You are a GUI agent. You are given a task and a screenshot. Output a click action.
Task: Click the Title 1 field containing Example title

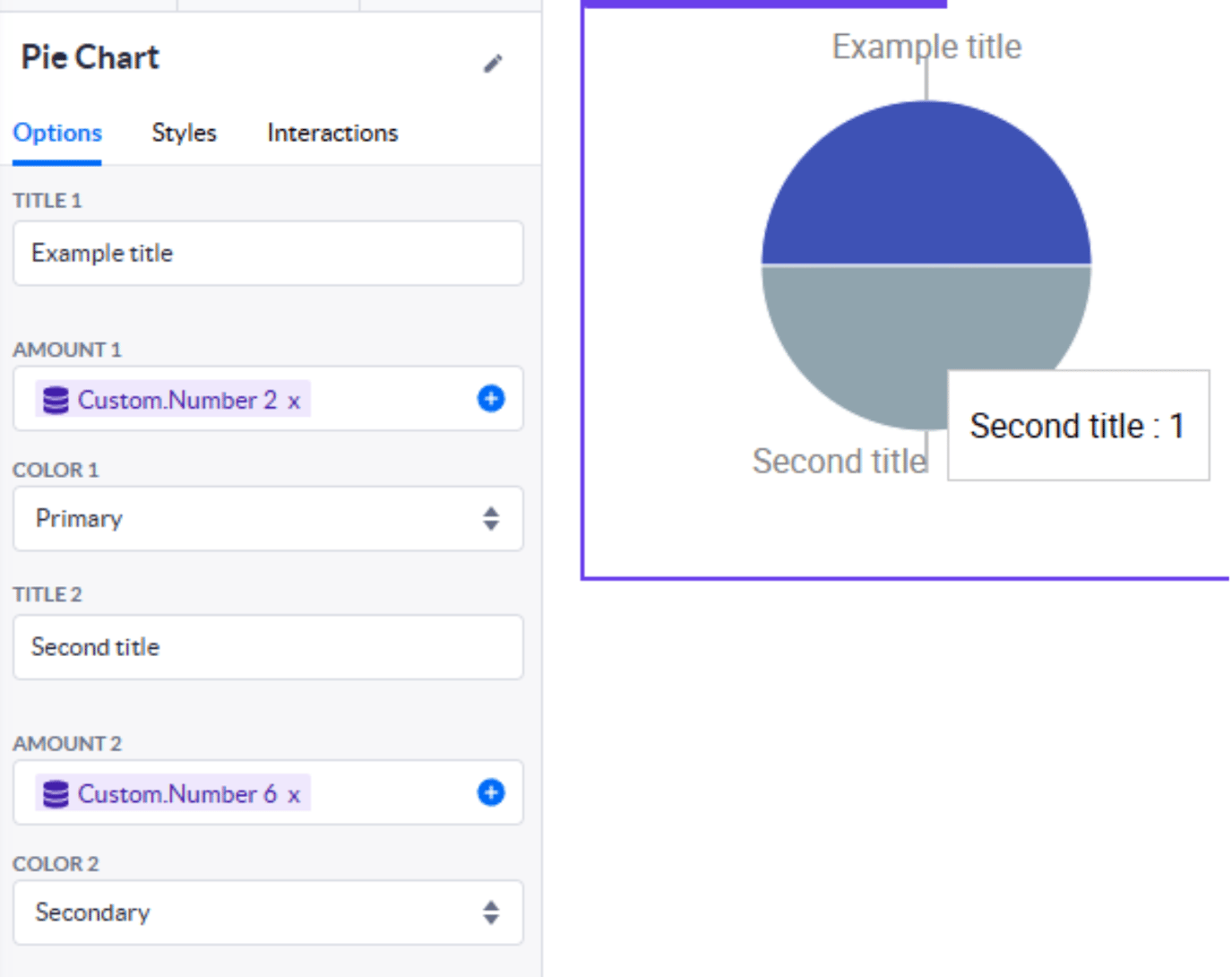268,254
